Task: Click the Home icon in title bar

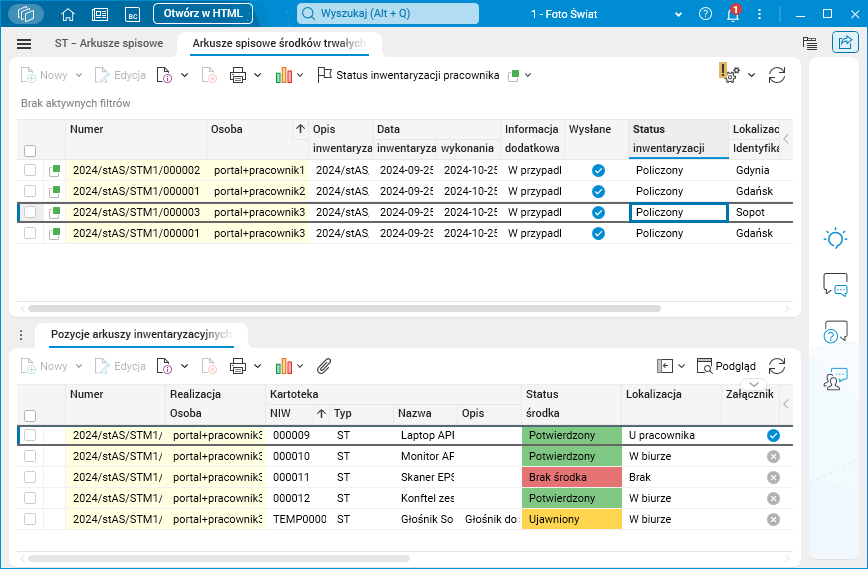Action: (68, 14)
